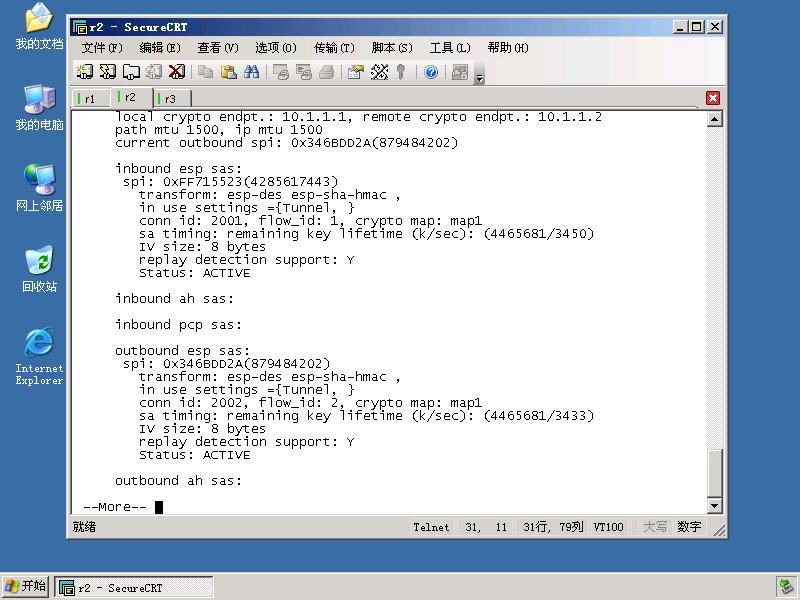Image resolution: width=800 pixels, height=600 pixels.
Task: Click the Copy toolbar icon
Action: point(206,72)
